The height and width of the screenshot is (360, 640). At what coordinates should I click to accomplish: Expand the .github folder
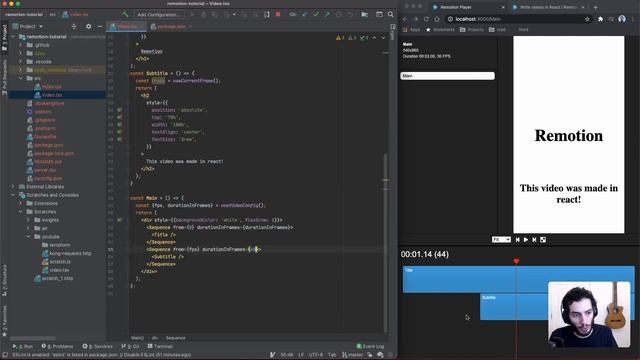(x=21, y=45)
